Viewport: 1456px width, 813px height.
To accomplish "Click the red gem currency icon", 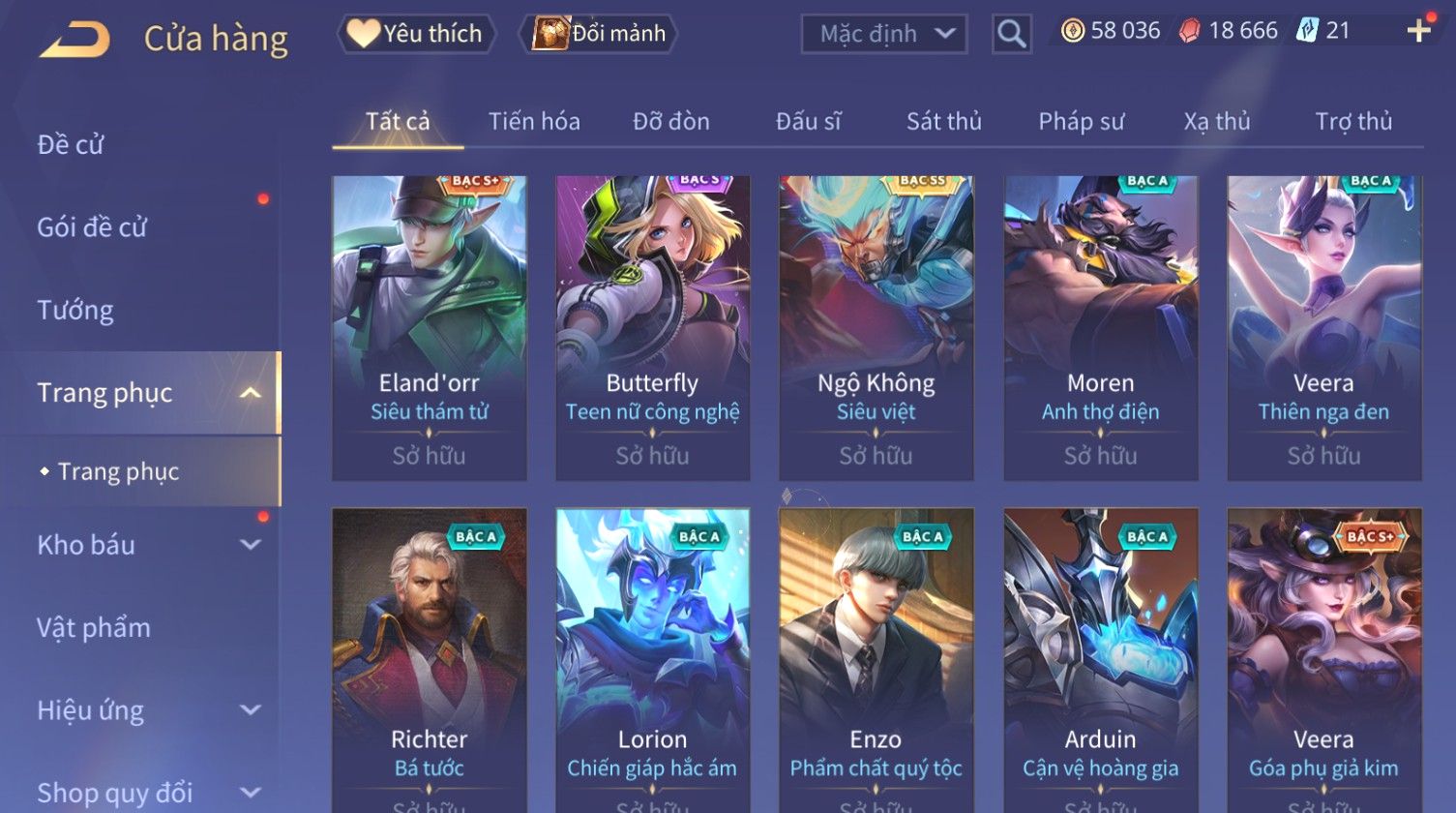I will (1190, 31).
